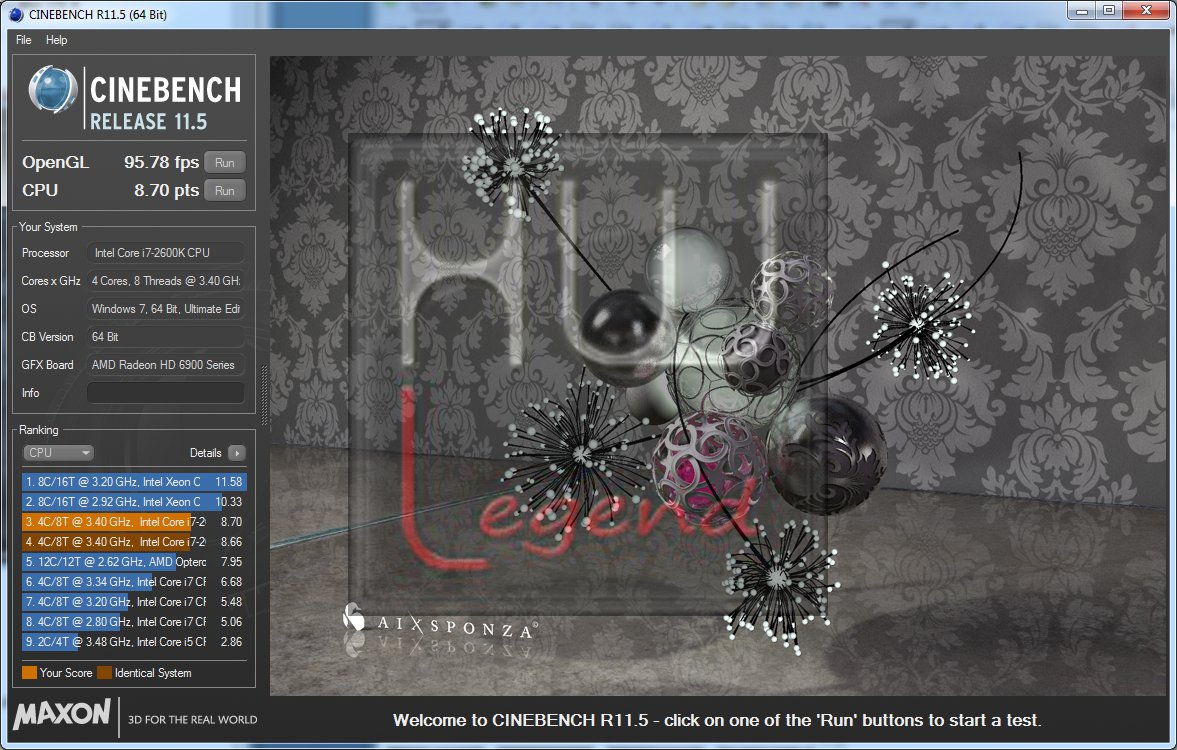Click the Info input field

tap(166, 393)
